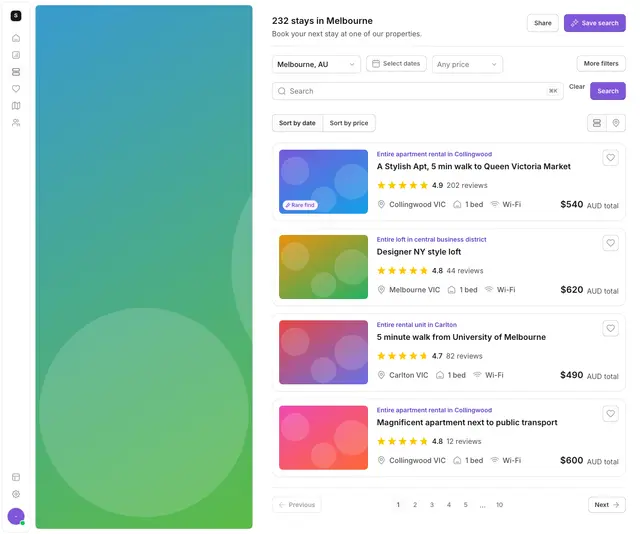
Task: Open the blue Collingwood listing thumbnail
Action: pos(323,182)
